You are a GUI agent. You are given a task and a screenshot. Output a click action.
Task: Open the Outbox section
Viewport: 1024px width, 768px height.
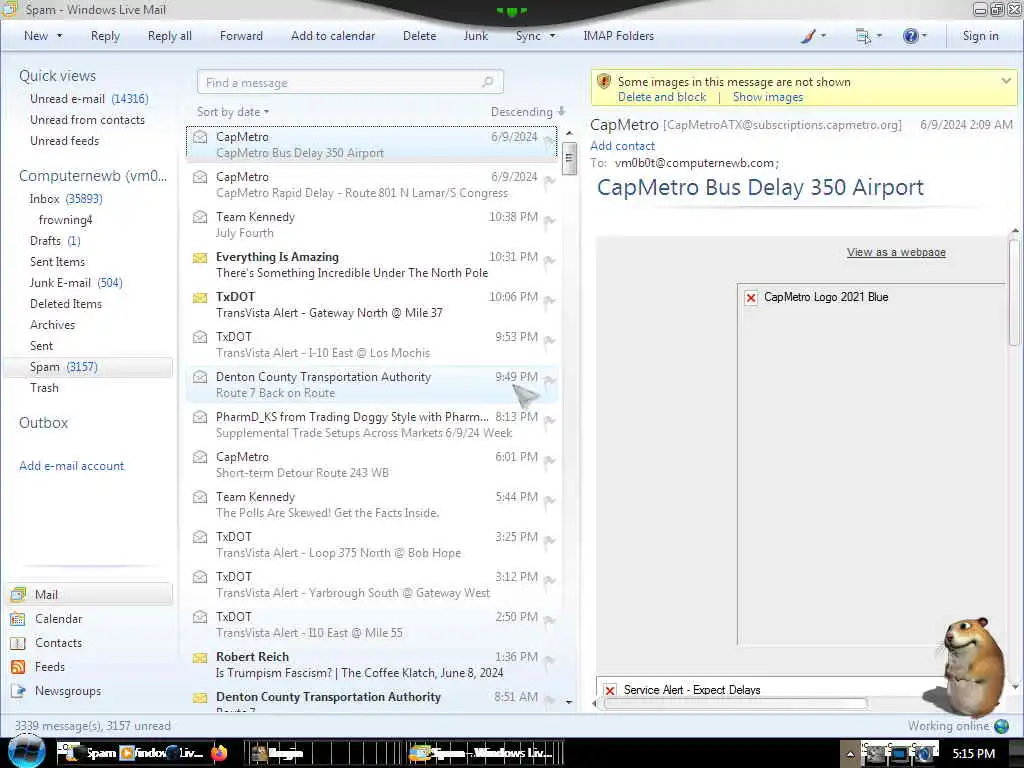click(43, 423)
